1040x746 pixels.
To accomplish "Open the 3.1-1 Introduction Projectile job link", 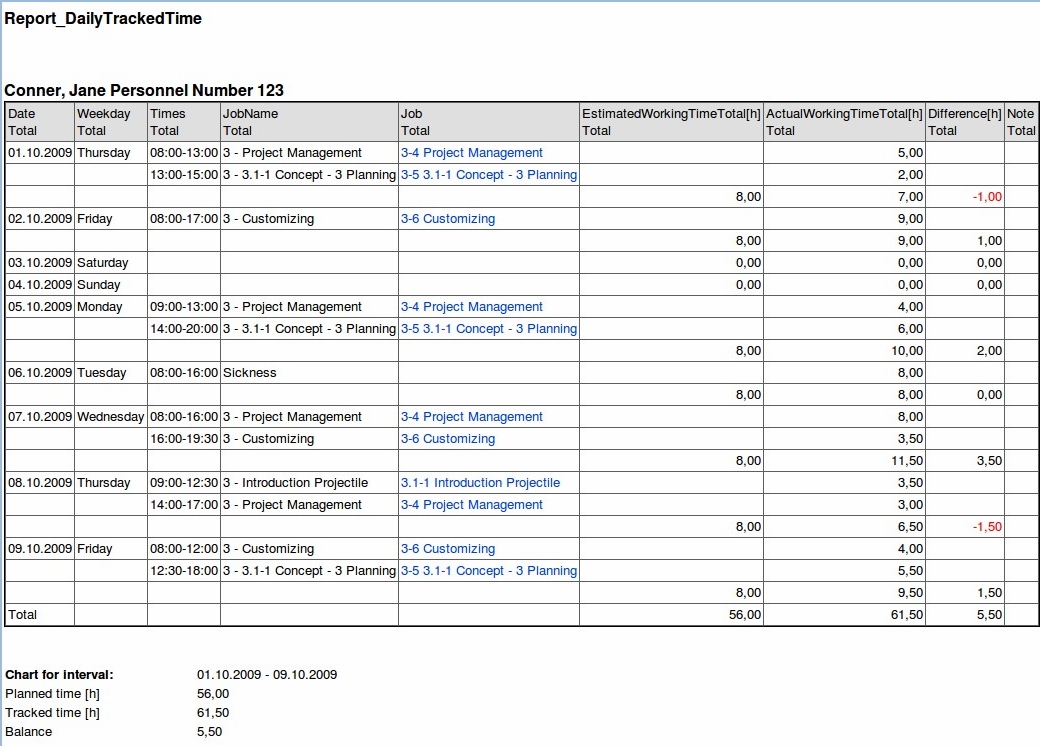I will pos(480,483).
